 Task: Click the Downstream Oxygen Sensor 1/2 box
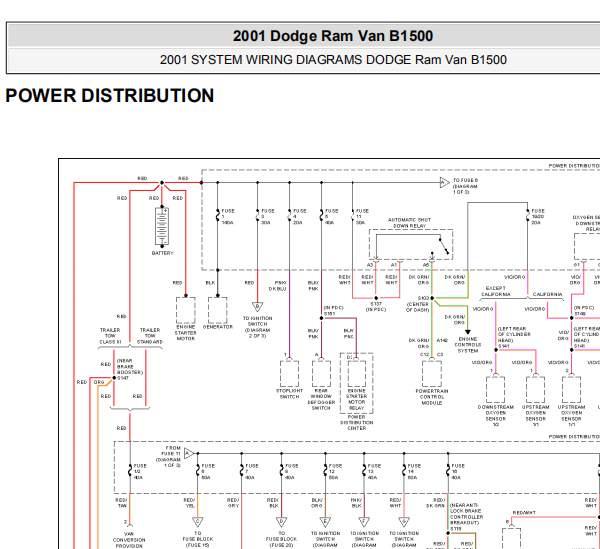496,389
